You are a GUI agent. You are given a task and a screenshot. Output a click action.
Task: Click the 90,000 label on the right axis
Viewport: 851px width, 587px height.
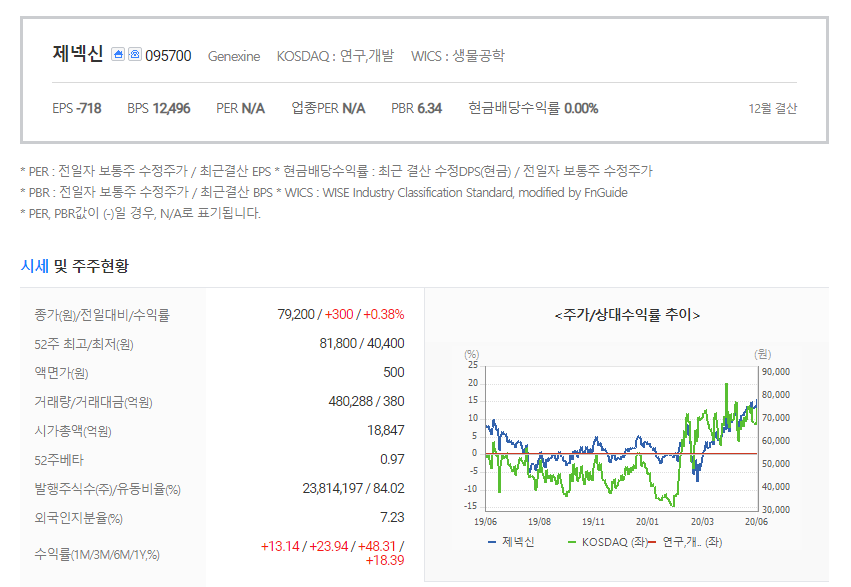coord(776,372)
